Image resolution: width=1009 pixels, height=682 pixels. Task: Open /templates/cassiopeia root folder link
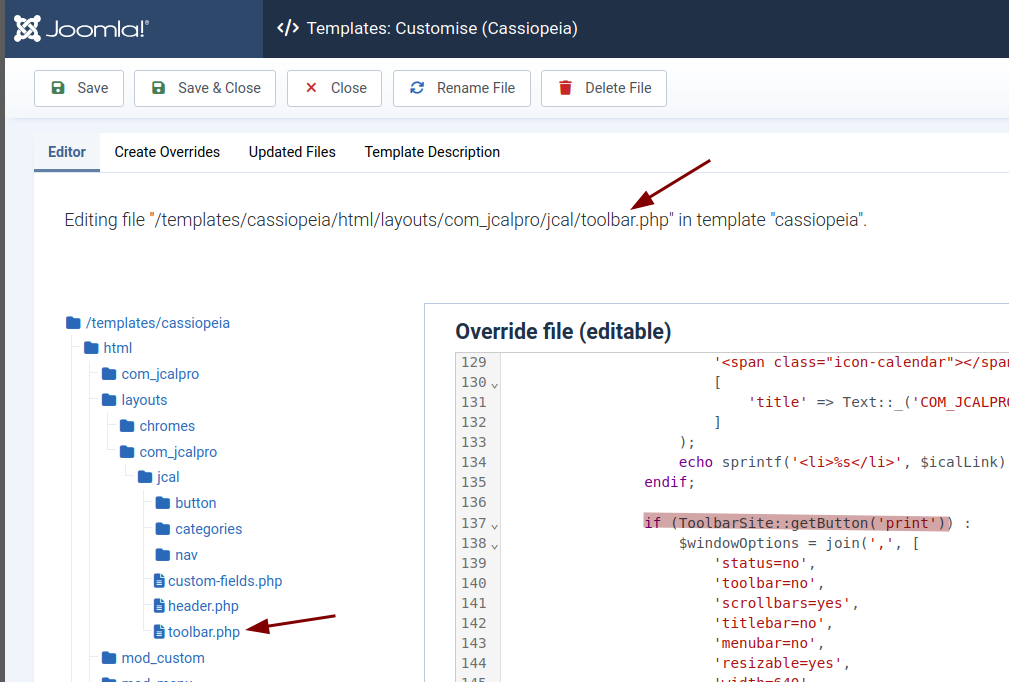pyautogui.click(x=158, y=323)
